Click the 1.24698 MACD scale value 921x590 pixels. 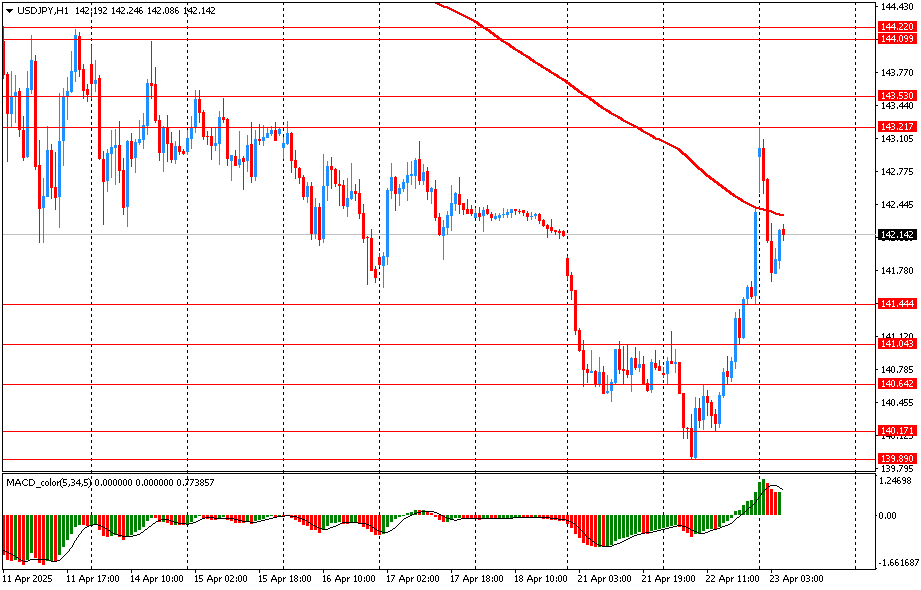click(x=895, y=481)
